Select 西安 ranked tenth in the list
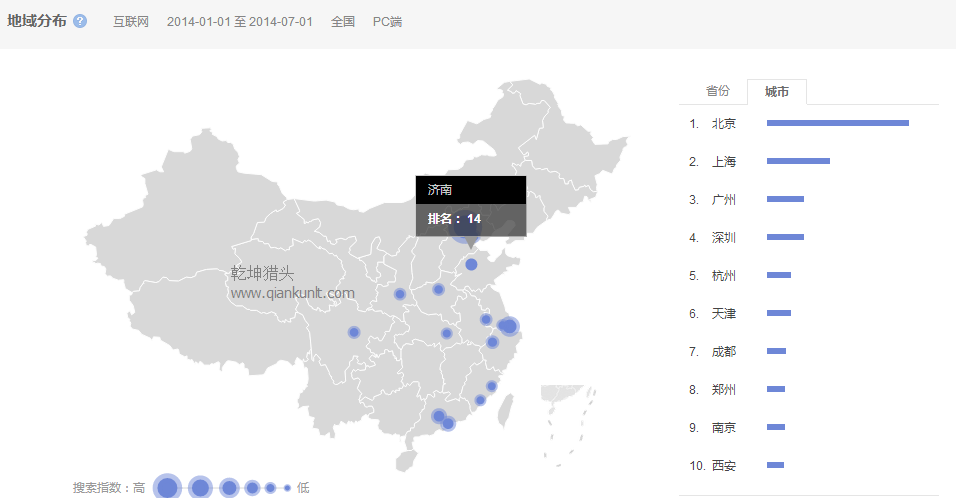Image resolution: width=956 pixels, height=498 pixels. pos(723,465)
